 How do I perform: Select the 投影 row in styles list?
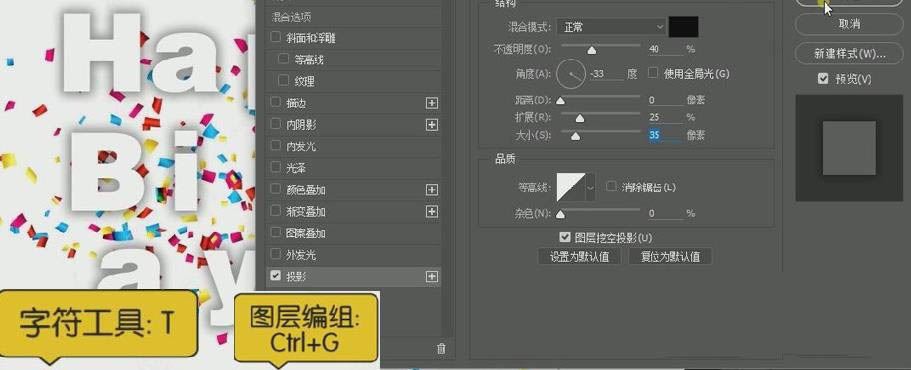[x=353, y=276]
